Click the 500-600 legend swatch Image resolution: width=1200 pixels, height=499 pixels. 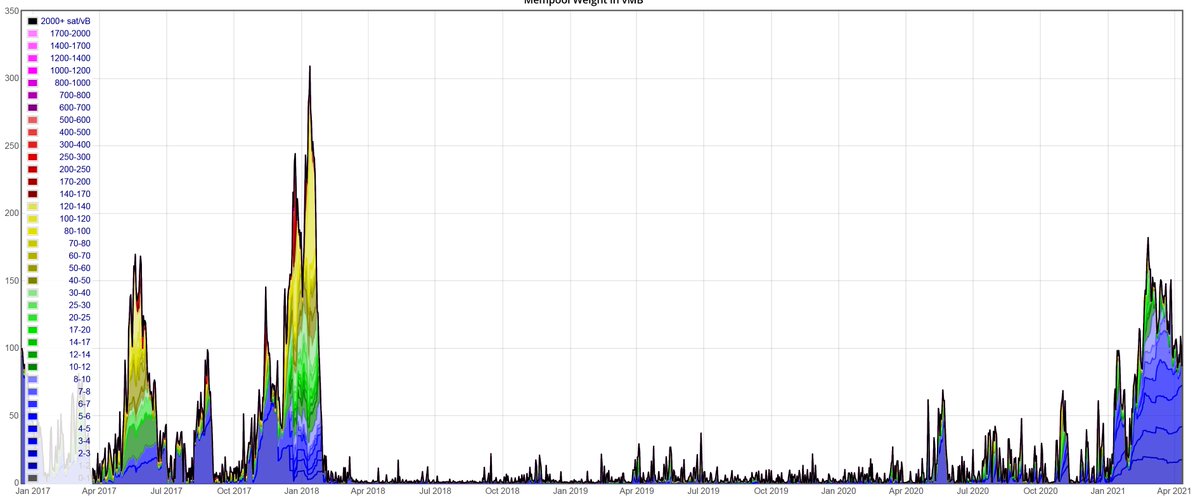[33, 120]
